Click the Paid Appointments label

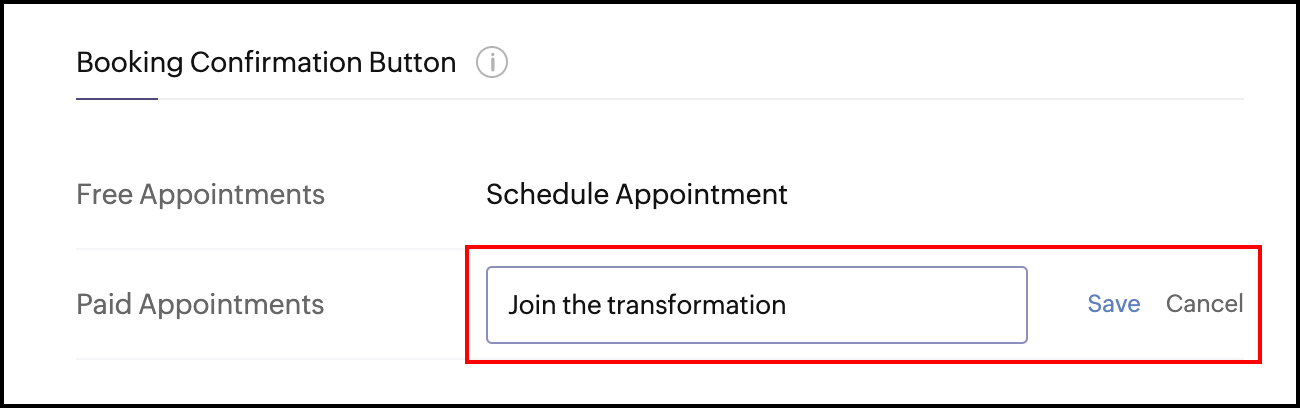coord(200,304)
